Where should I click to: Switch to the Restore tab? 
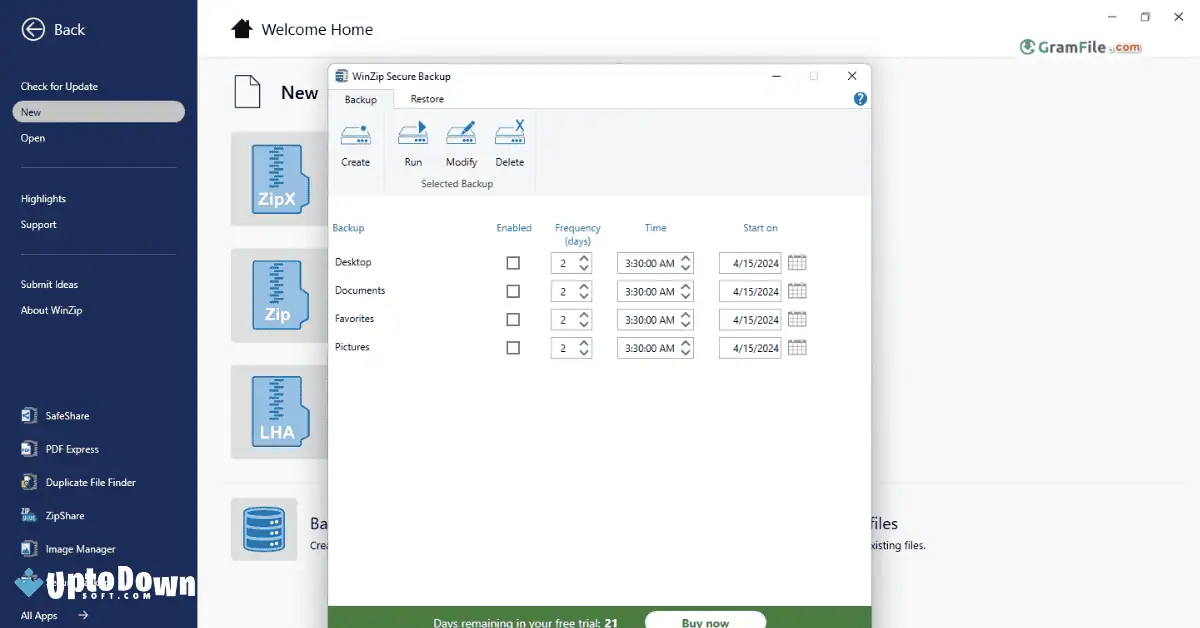point(427,99)
